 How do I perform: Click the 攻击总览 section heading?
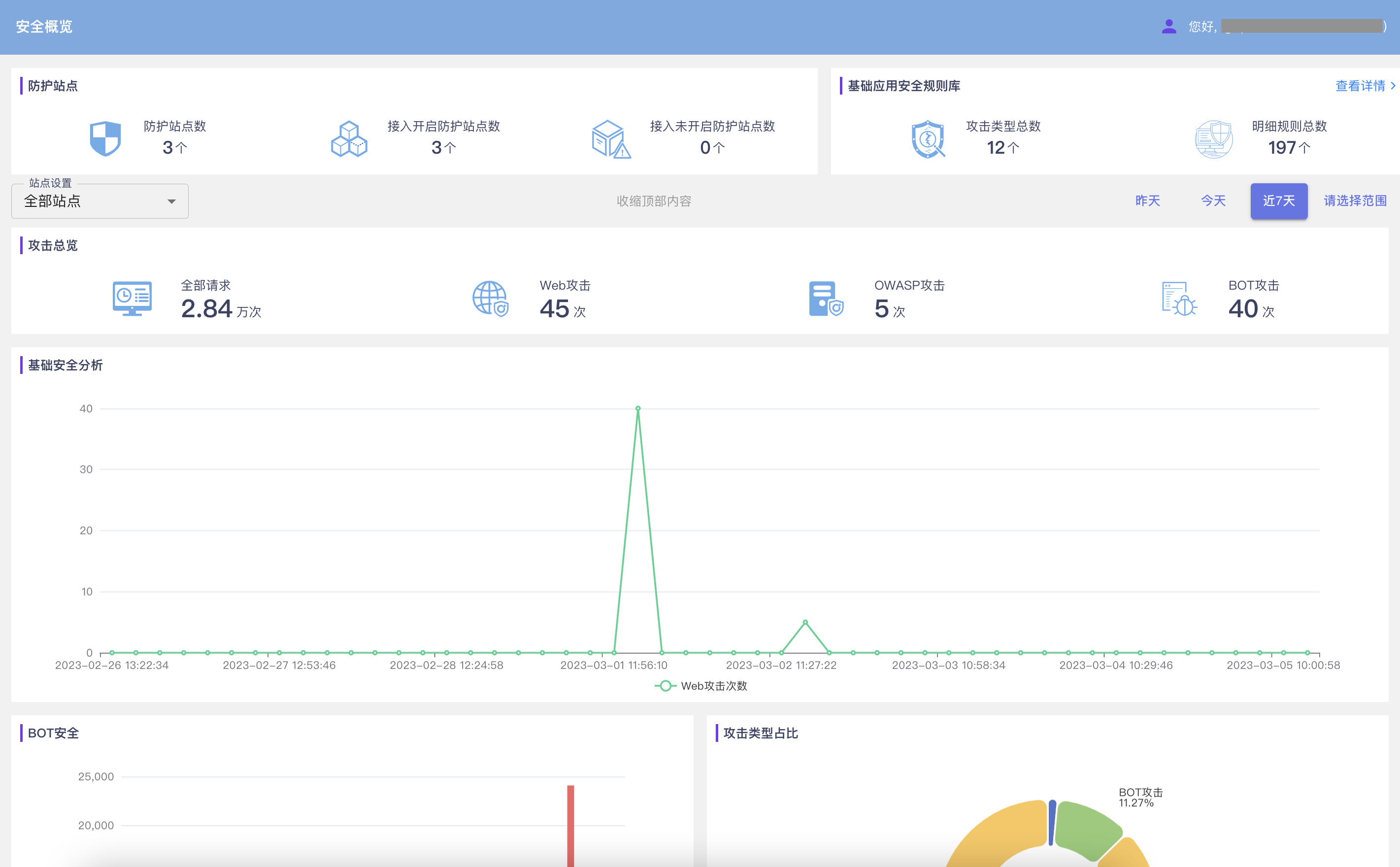tap(53, 245)
